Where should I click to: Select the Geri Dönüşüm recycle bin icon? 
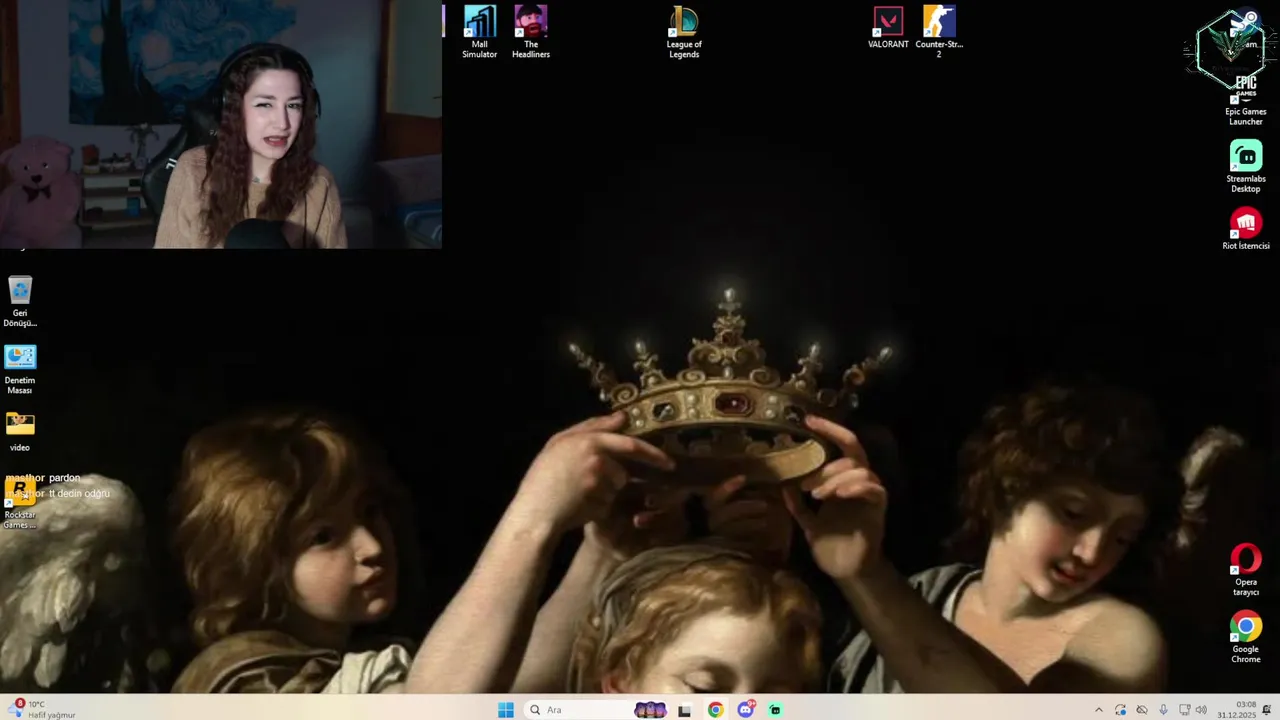coord(20,301)
